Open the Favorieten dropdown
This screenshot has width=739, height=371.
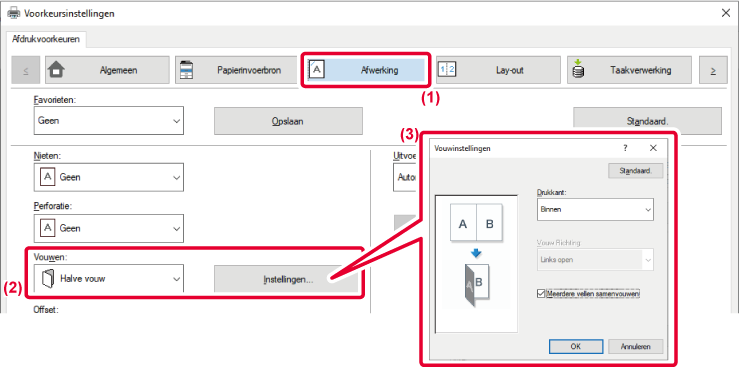coord(109,121)
